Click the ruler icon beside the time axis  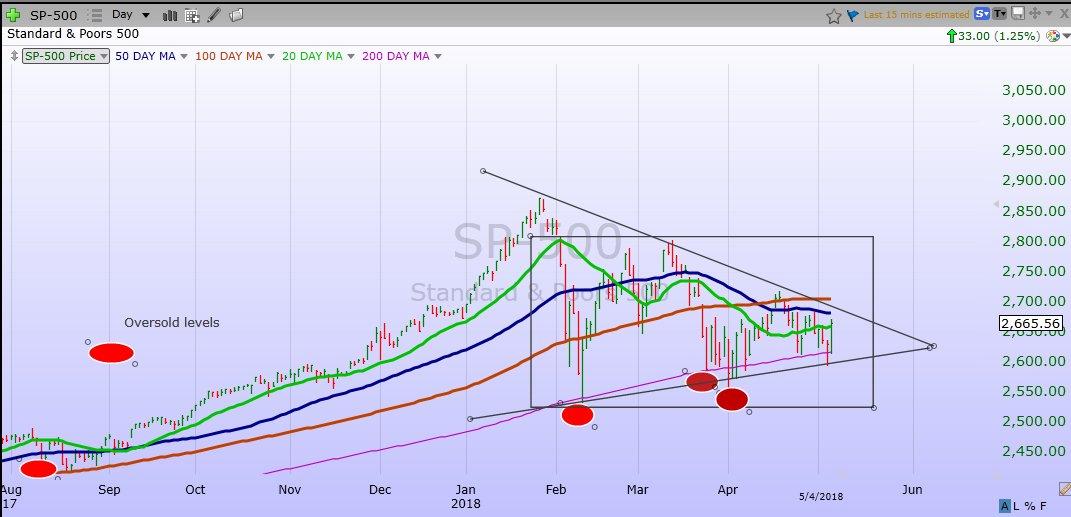tap(1064, 488)
